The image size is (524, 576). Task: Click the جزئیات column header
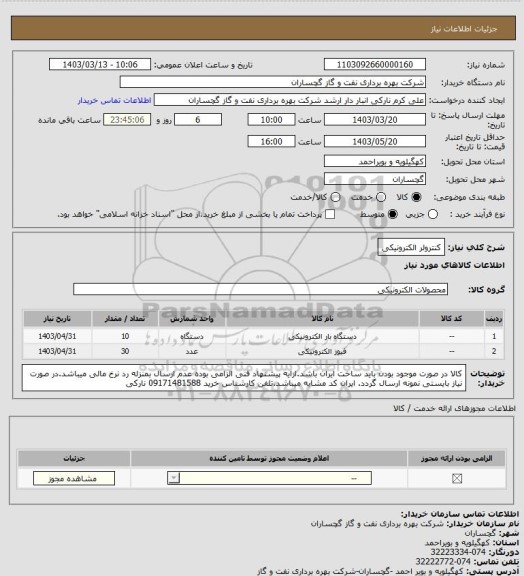(x=74, y=458)
